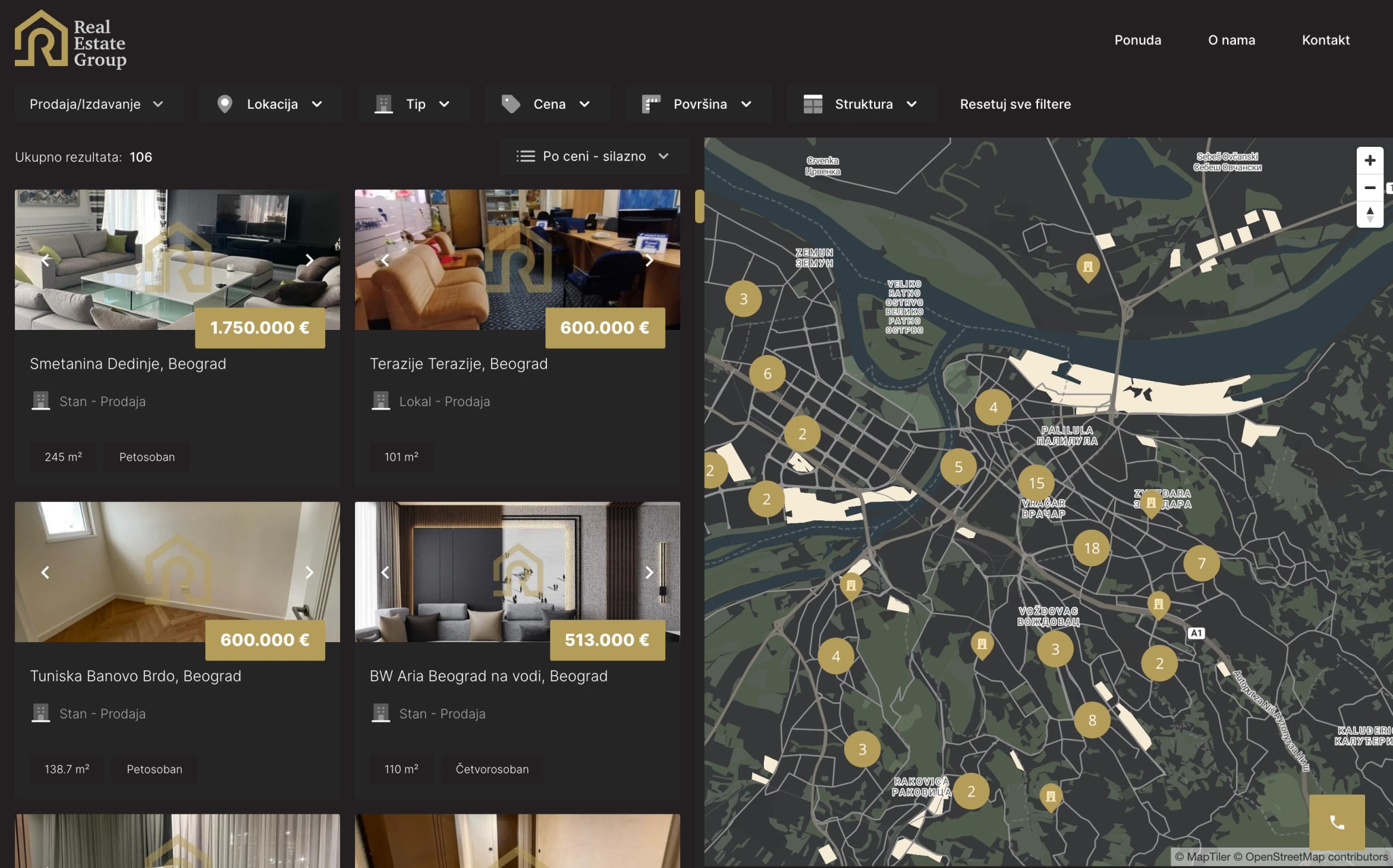The height and width of the screenshot is (868, 1393).
Task: Click the results list scrollbar handle
Action: pyautogui.click(x=699, y=207)
